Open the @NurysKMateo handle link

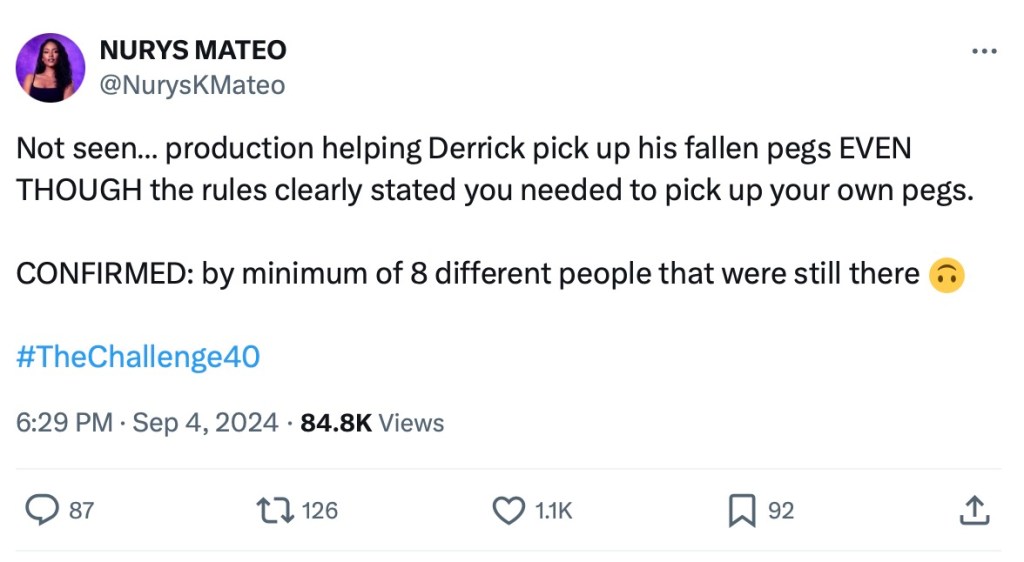193,85
